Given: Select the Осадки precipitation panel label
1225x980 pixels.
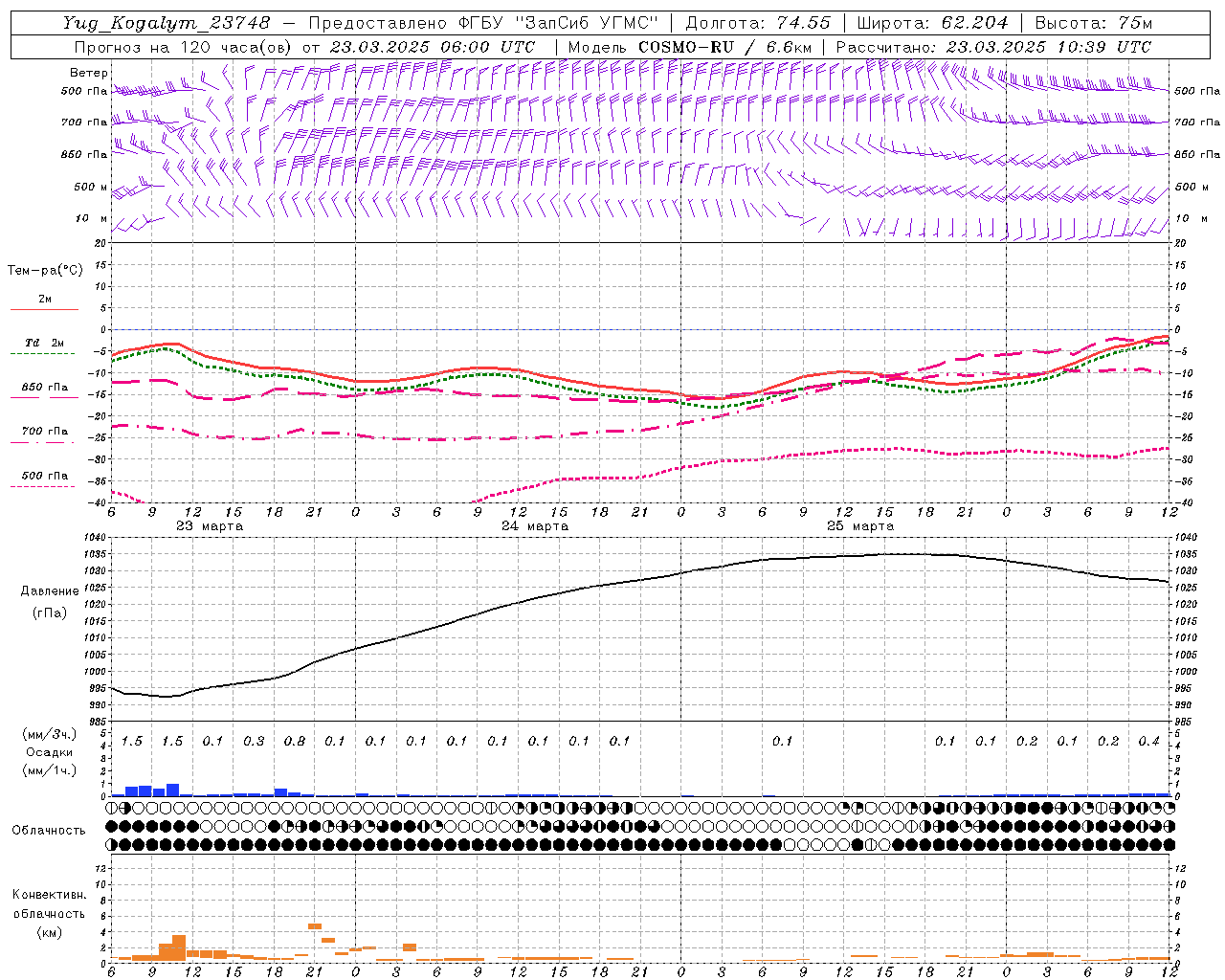Looking at the screenshot, I should [50, 752].
